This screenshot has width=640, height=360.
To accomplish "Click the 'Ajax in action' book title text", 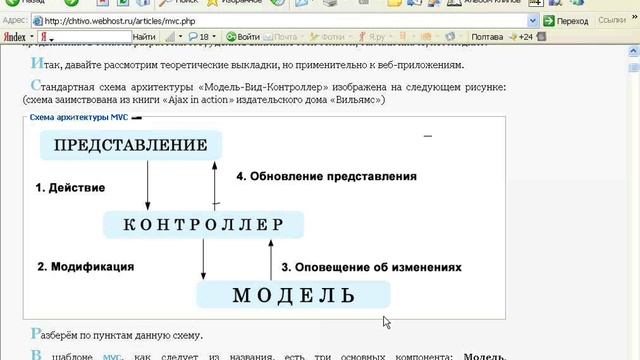I will tap(198, 100).
